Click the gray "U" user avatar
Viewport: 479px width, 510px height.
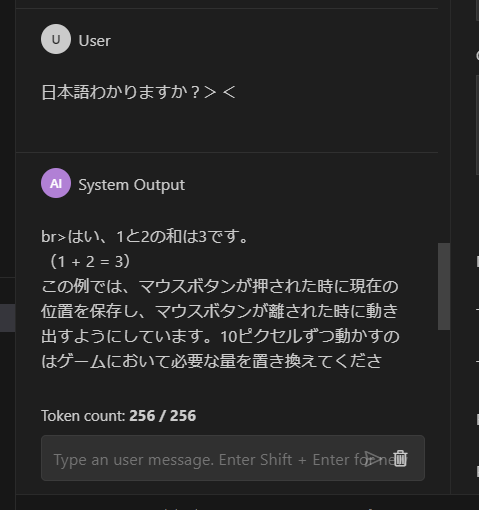(56, 39)
